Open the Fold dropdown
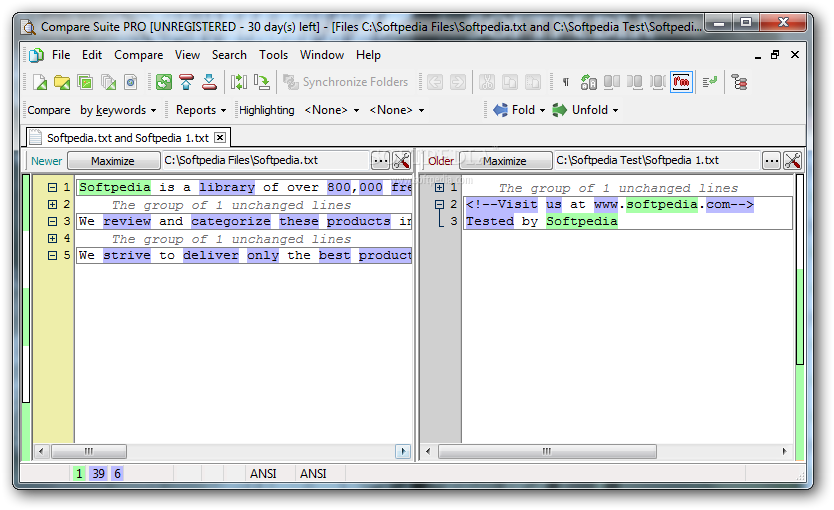This screenshot has height=510, width=834. [x=519, y=110]
